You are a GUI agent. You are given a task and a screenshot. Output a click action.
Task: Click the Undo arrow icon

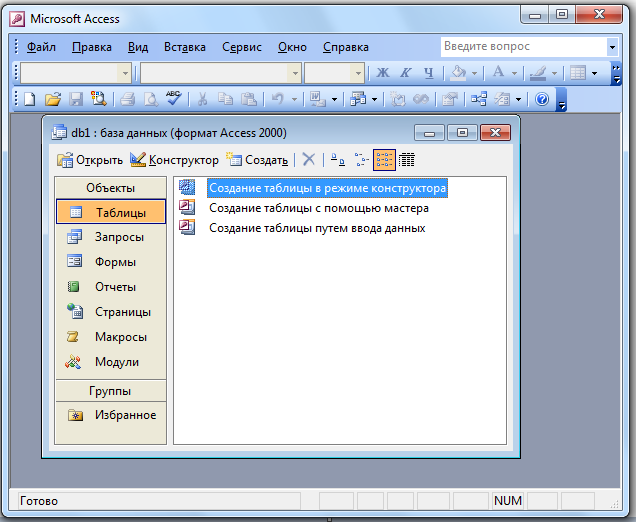[278, 99]
